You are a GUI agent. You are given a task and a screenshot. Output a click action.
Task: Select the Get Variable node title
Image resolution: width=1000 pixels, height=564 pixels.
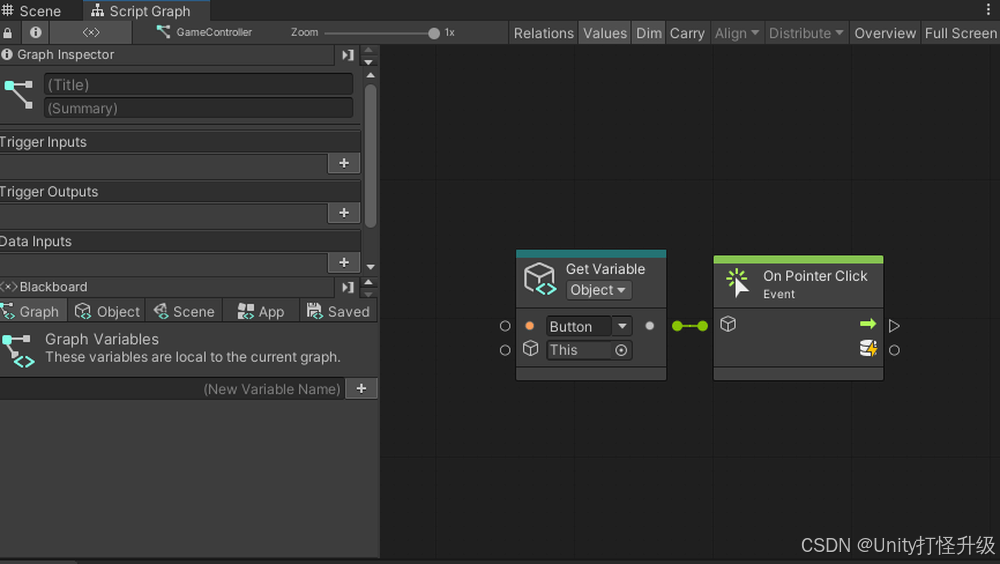coord(605,269)
